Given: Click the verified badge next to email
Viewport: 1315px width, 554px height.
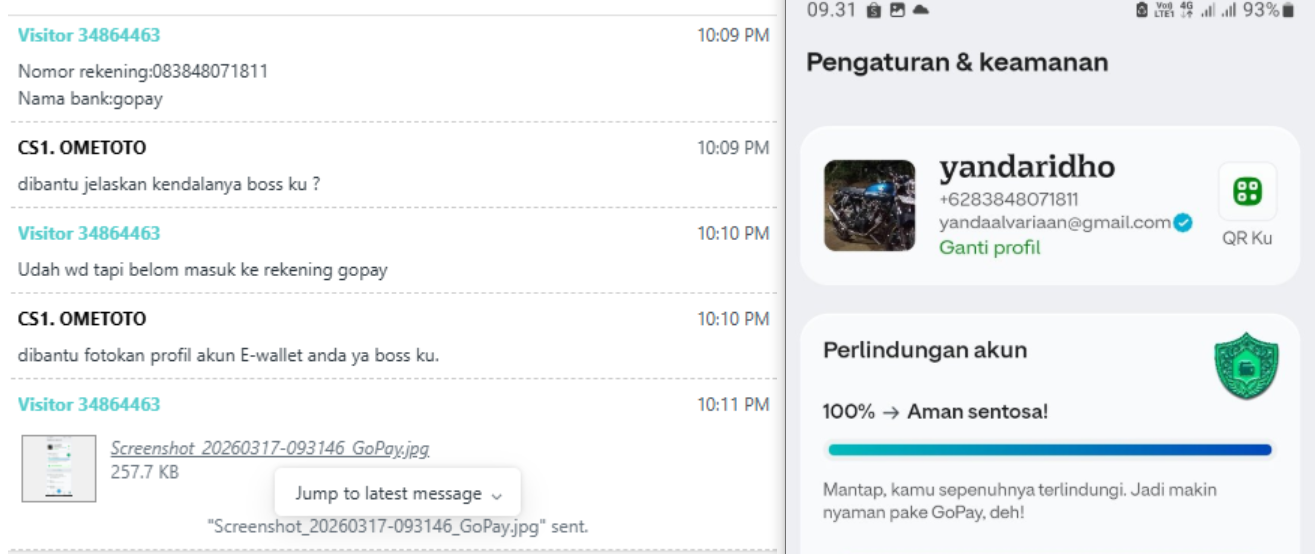Looking at the screenshot, I should click(x=1182, y=223).
